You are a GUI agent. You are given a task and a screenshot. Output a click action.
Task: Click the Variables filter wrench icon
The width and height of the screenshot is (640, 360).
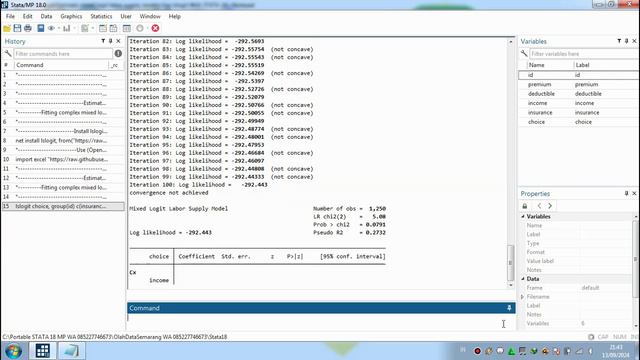pos(524,53)
